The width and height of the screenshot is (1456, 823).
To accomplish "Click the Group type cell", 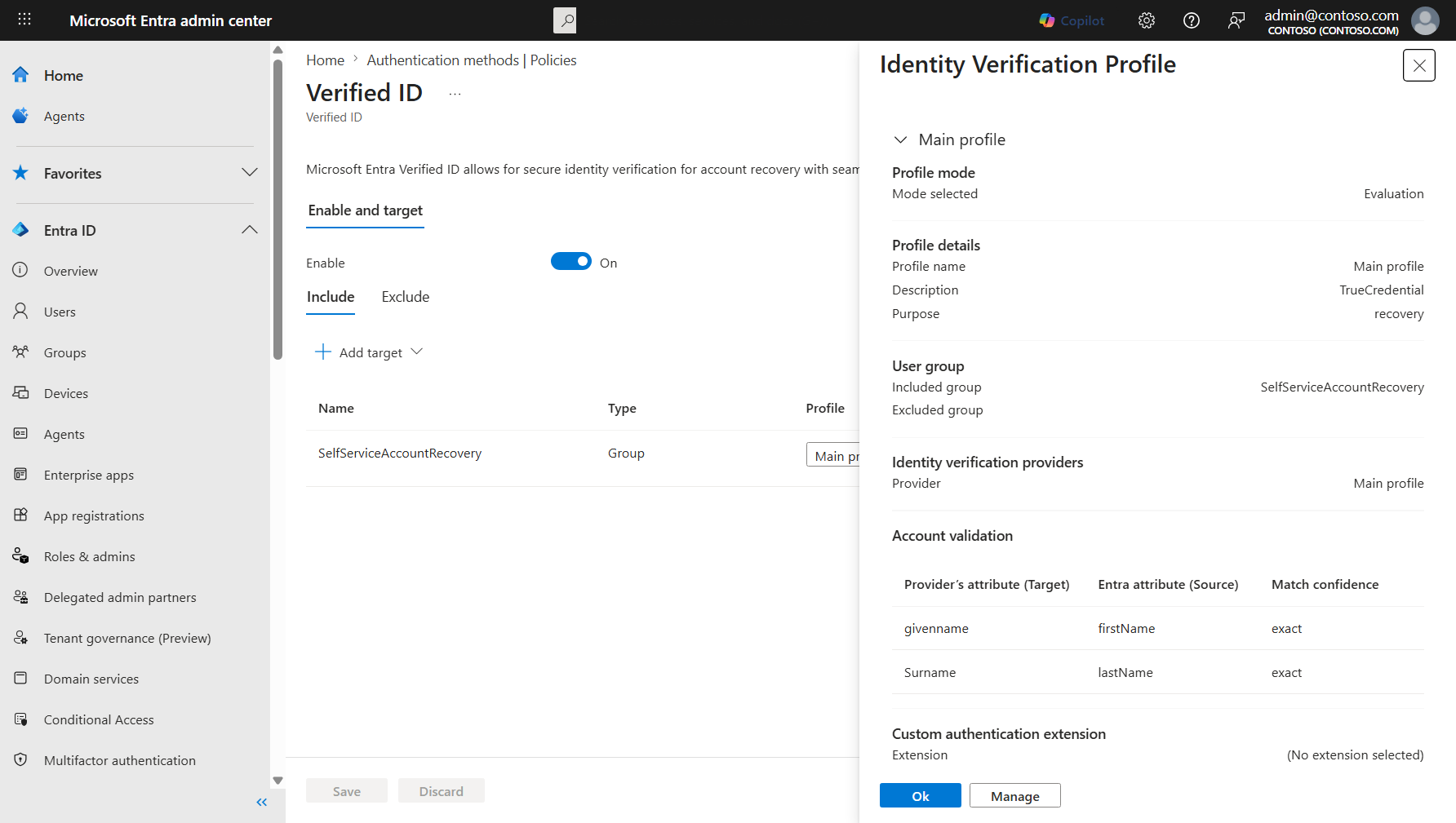I will 626,454.
